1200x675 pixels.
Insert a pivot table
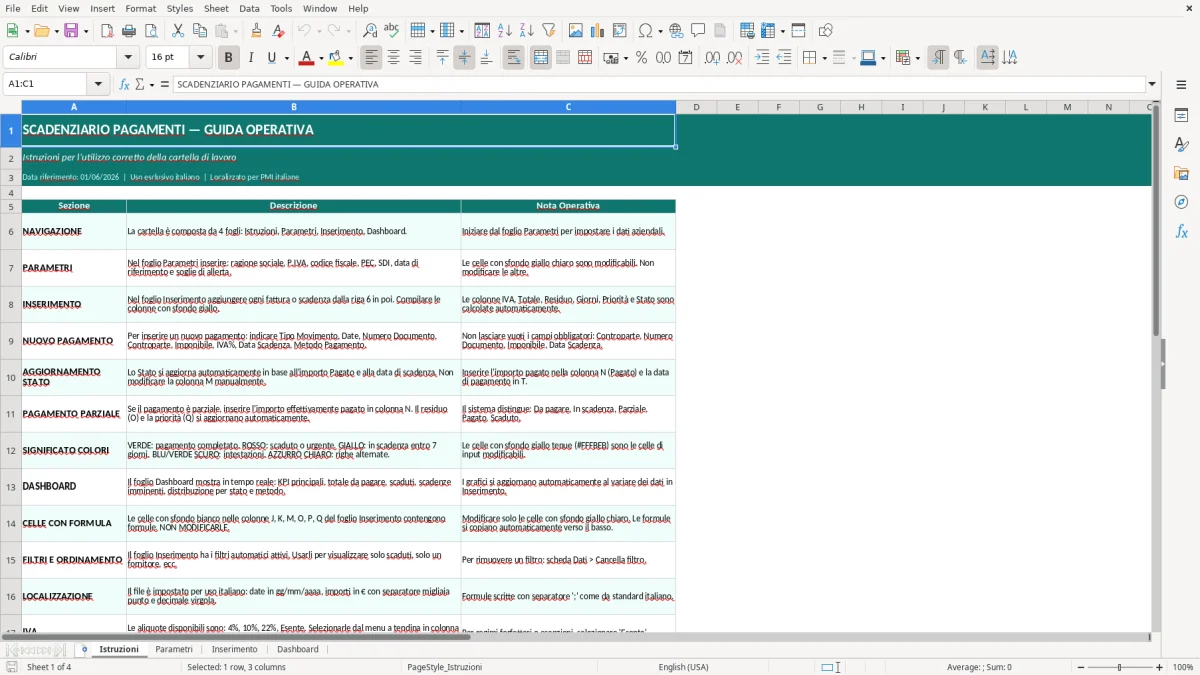coord(620,31)
